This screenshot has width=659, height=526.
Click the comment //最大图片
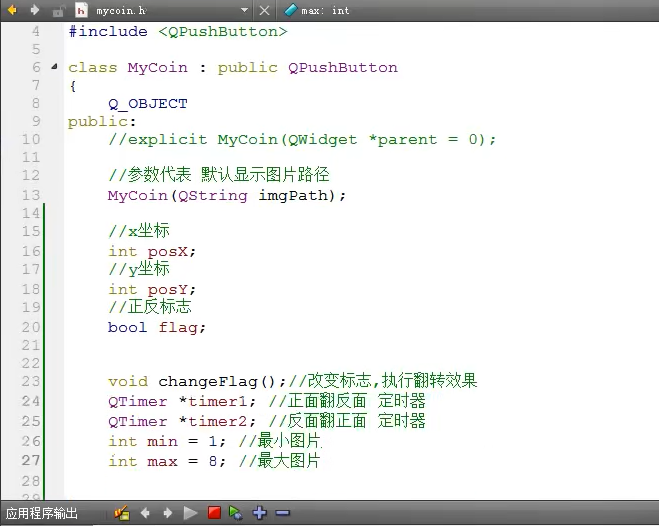pyautogui.click(x=279, y=461)
